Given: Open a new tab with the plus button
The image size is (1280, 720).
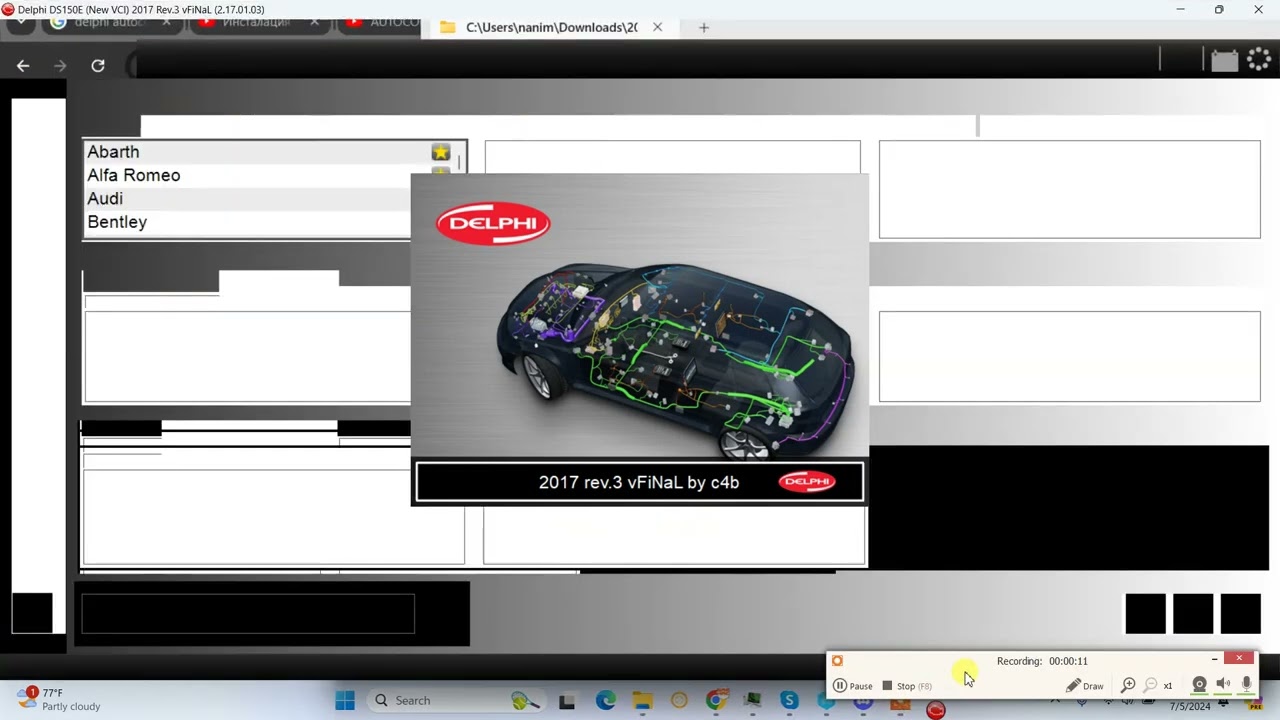Looking at the screenshot, I should 703,27.
